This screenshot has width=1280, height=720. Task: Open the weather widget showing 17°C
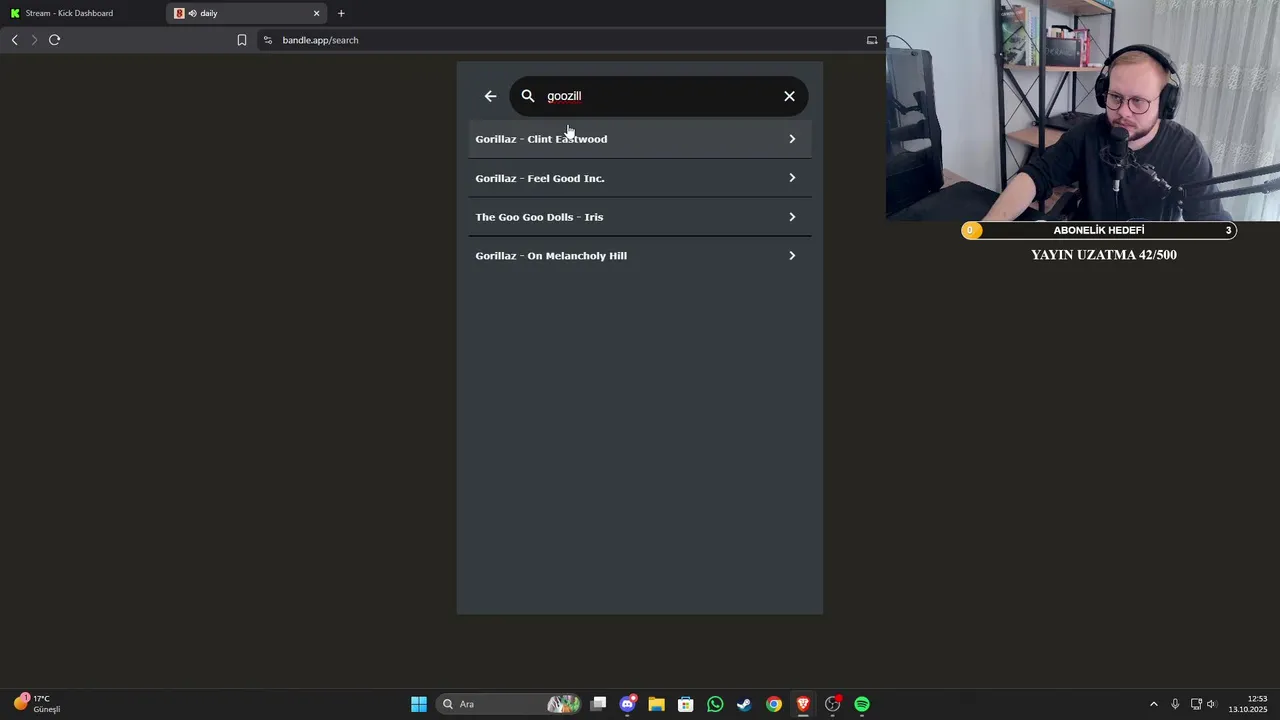pos(38,704)
